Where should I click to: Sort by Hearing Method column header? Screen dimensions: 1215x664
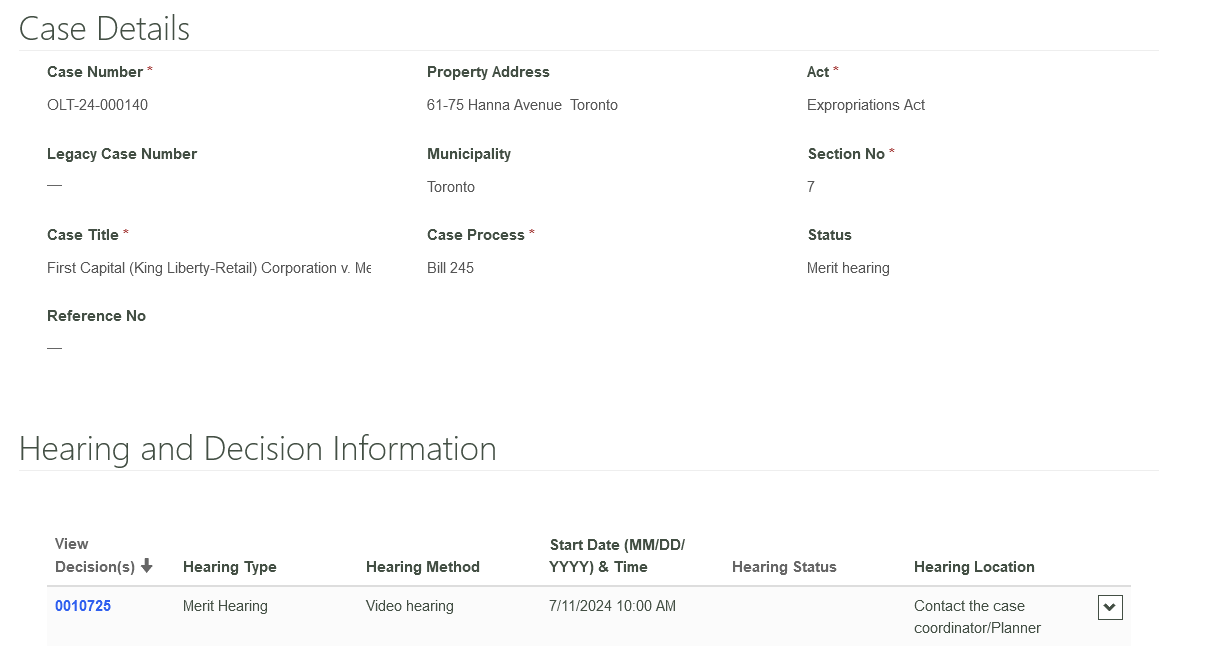tap(422, 567)
